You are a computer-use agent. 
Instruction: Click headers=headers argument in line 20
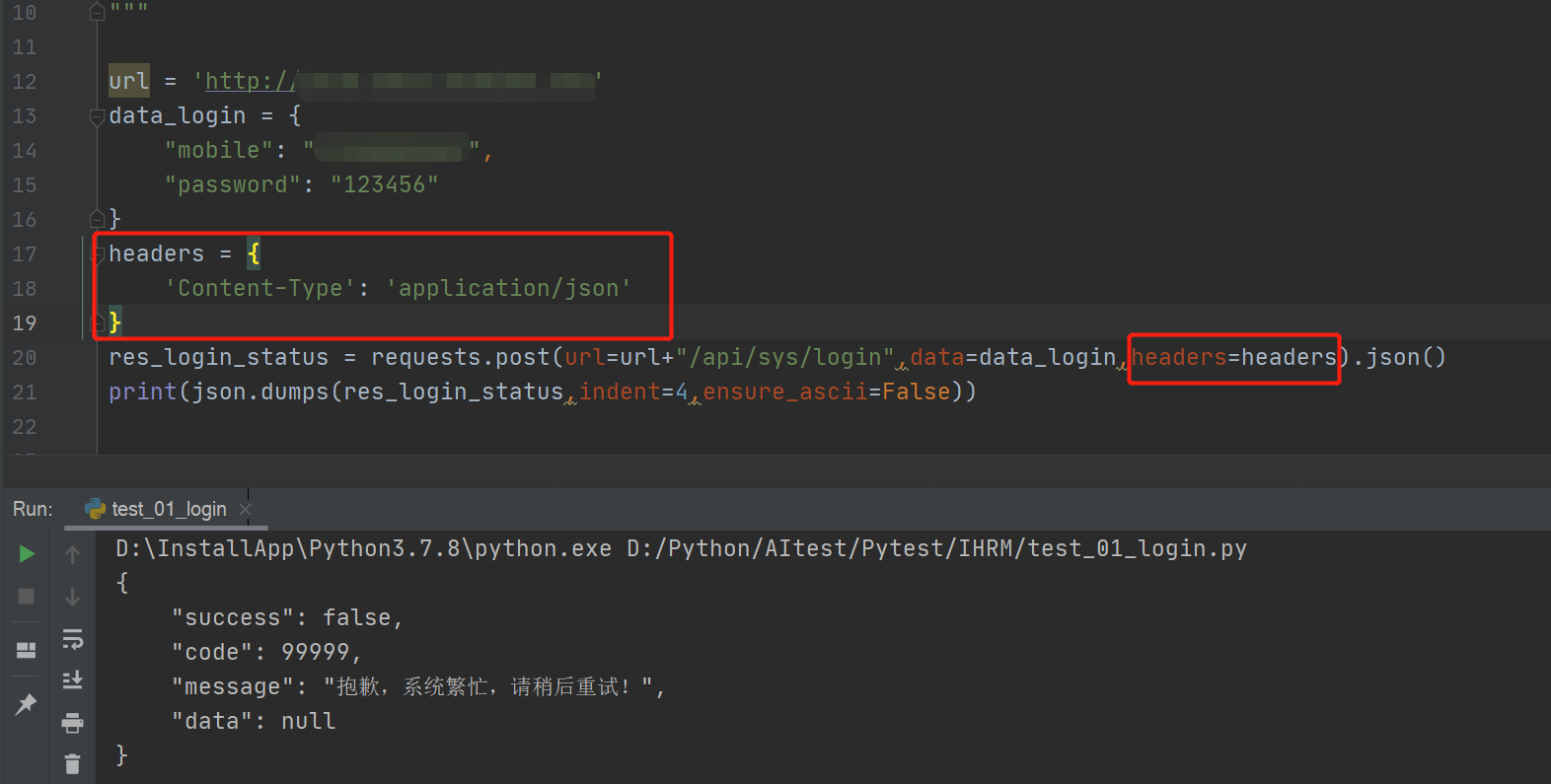pos(1233,357)
